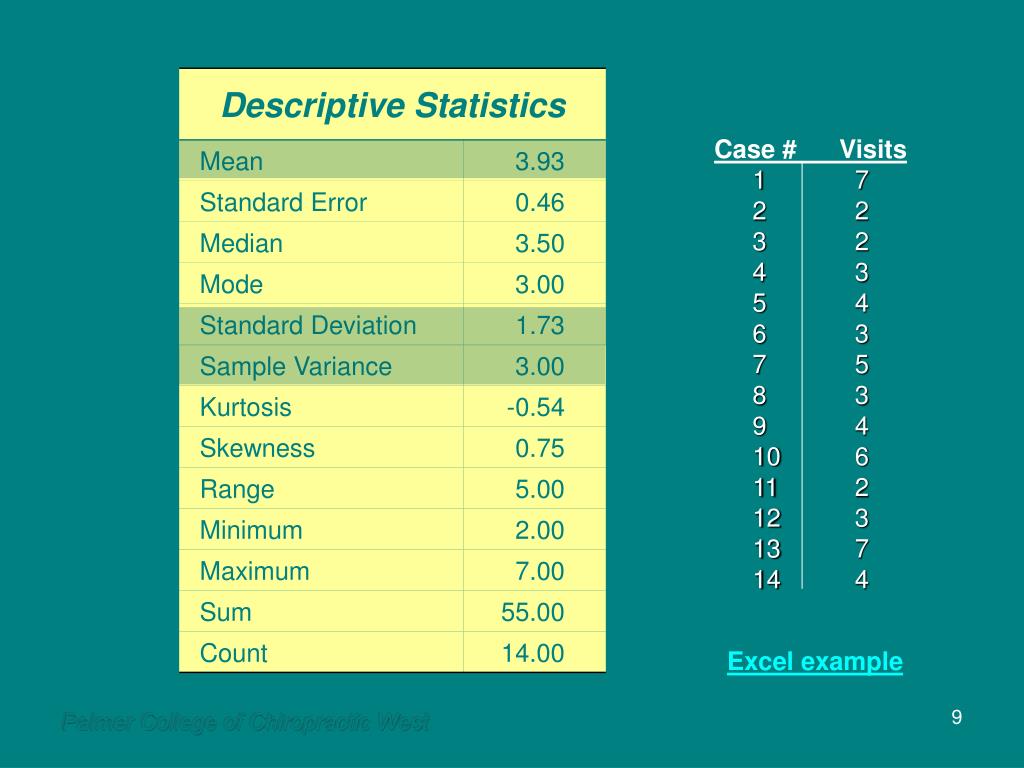Select the Standard Error row
Screen dimensions: 1024x768
tap(392, 202)
